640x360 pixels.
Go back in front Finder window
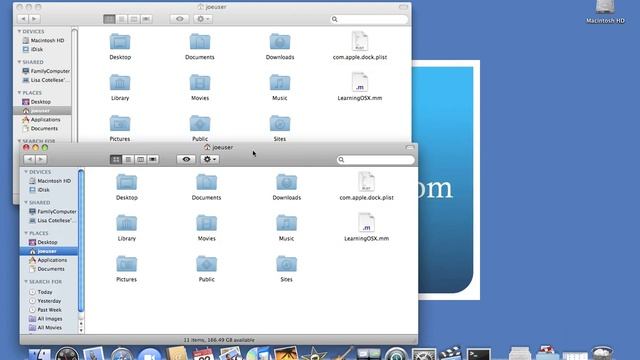[29, 159]
